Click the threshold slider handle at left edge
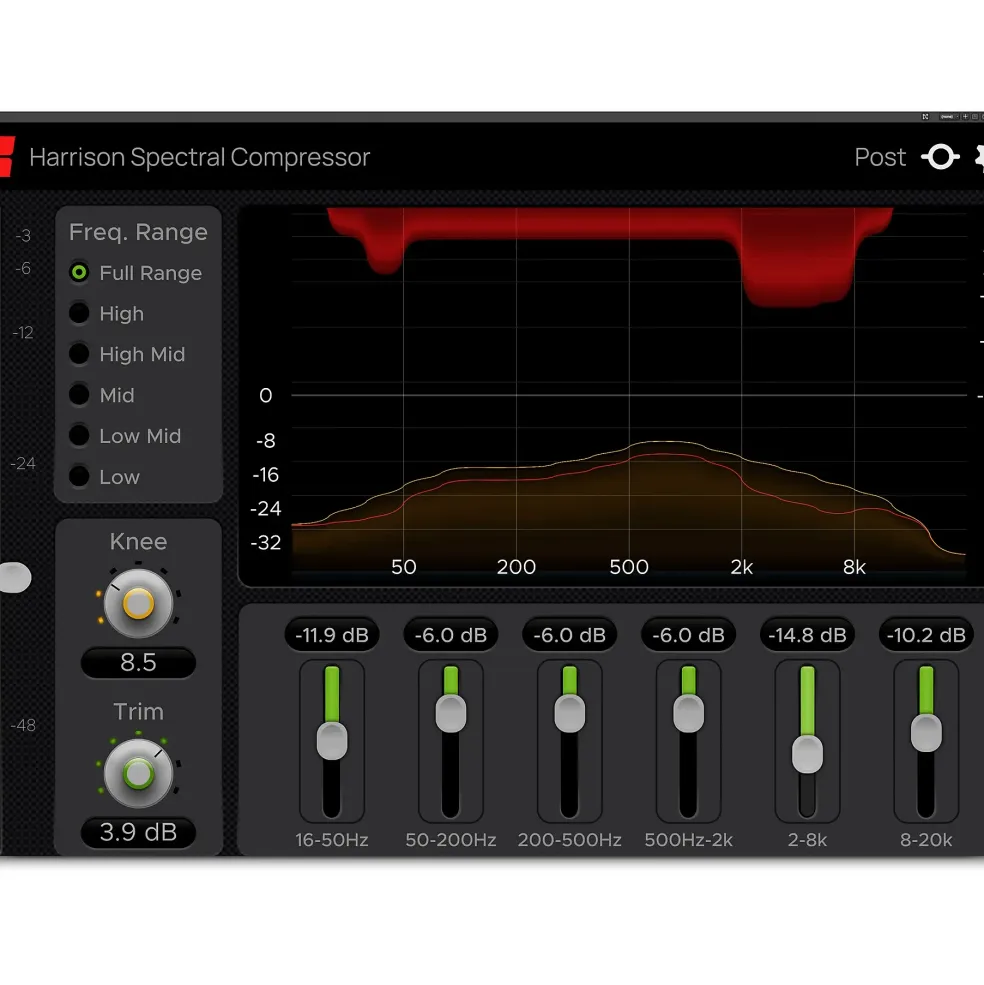The height and width of the screenshot is (985, 984). point(14,577)
